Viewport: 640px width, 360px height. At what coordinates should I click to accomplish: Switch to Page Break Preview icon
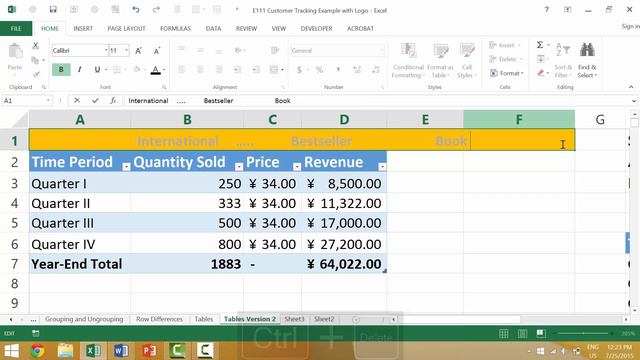pyautogui.click(x=541, y=334)
